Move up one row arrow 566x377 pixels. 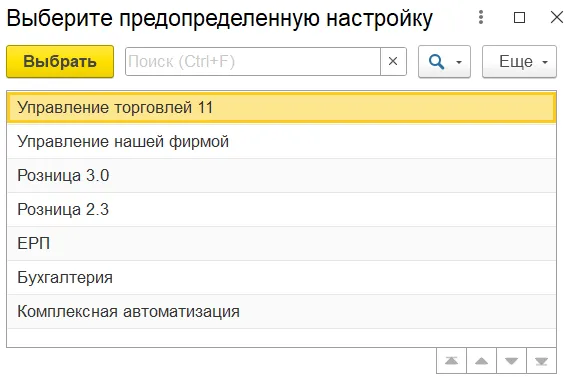tap(482, 361)
